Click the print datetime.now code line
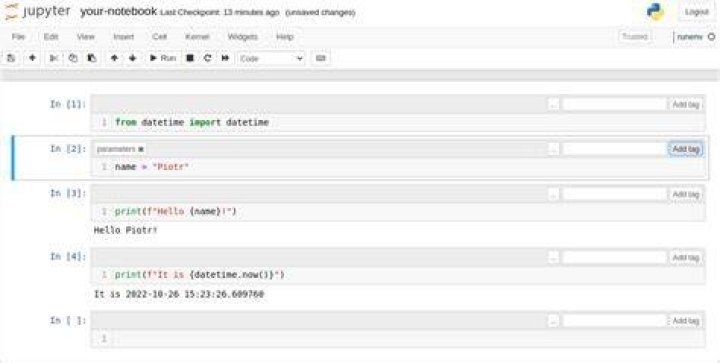 [x=200, y=275]
